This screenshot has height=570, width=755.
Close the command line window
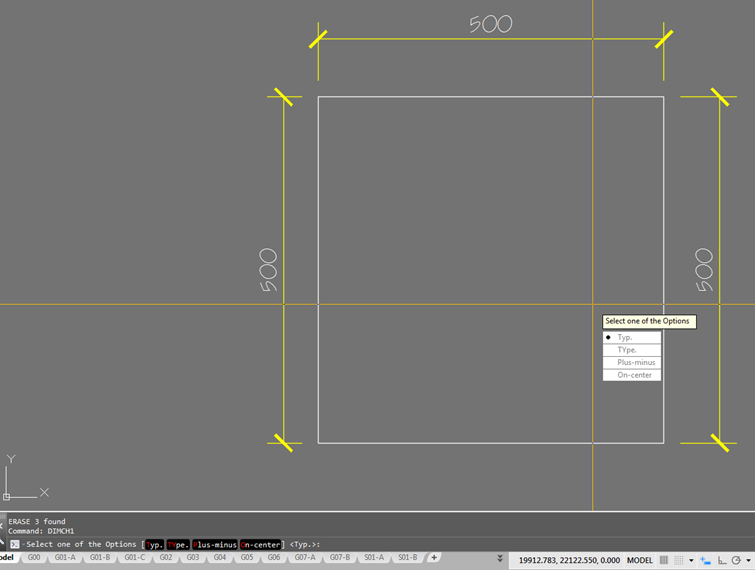(x=1, y=526)
